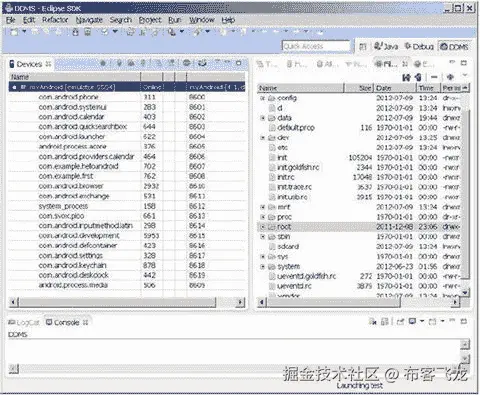Expand the system folder node

pos(263,266)
